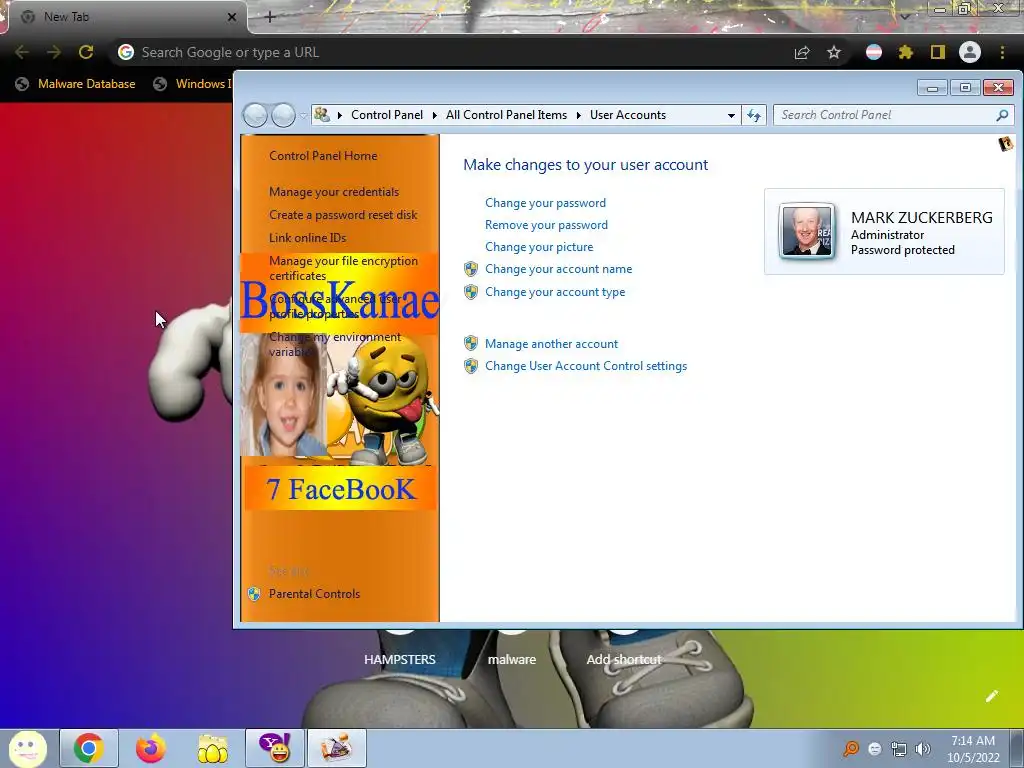The width and height of the screenshot is (1024, 768).
Task: Click the MARK ZUCKERBERG account picture
Action: [807, 231]
